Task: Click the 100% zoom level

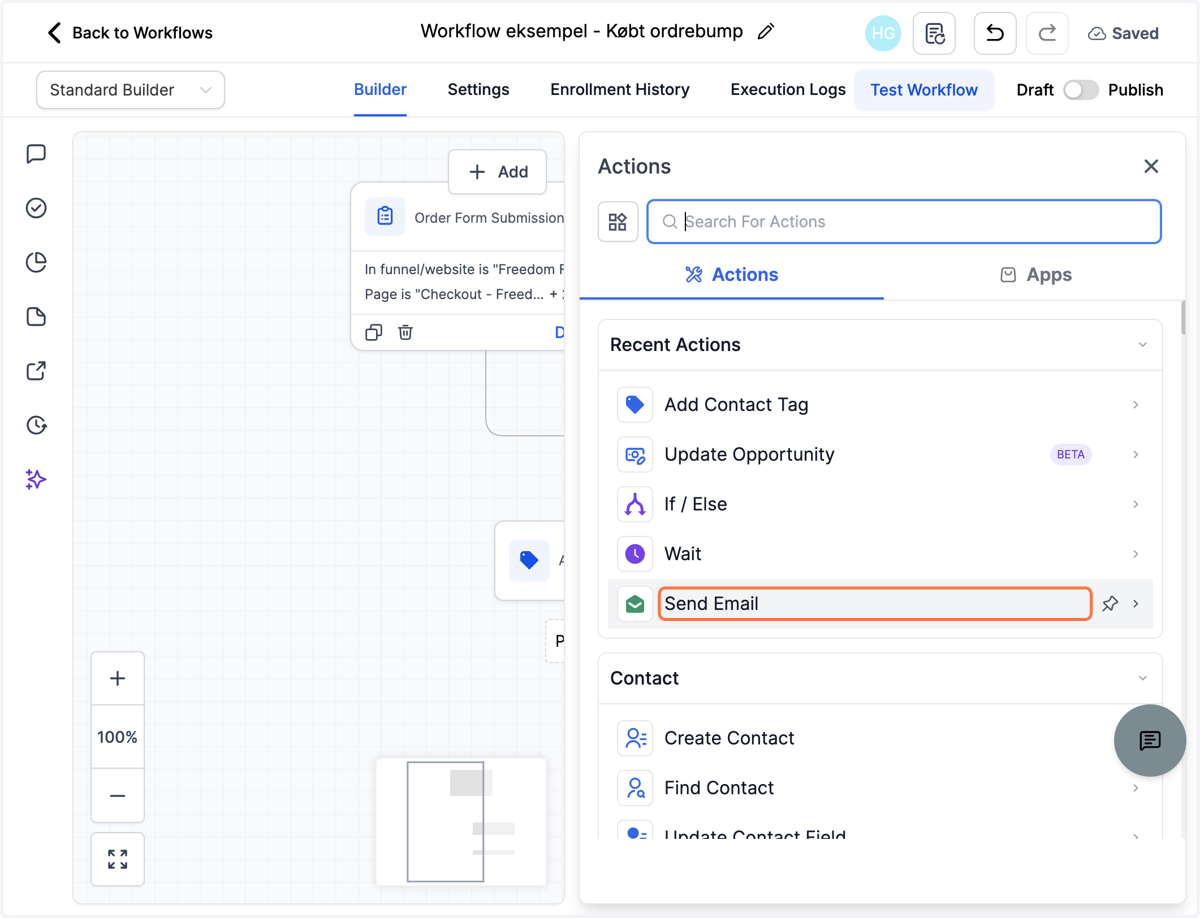Action: coord(118,737)
